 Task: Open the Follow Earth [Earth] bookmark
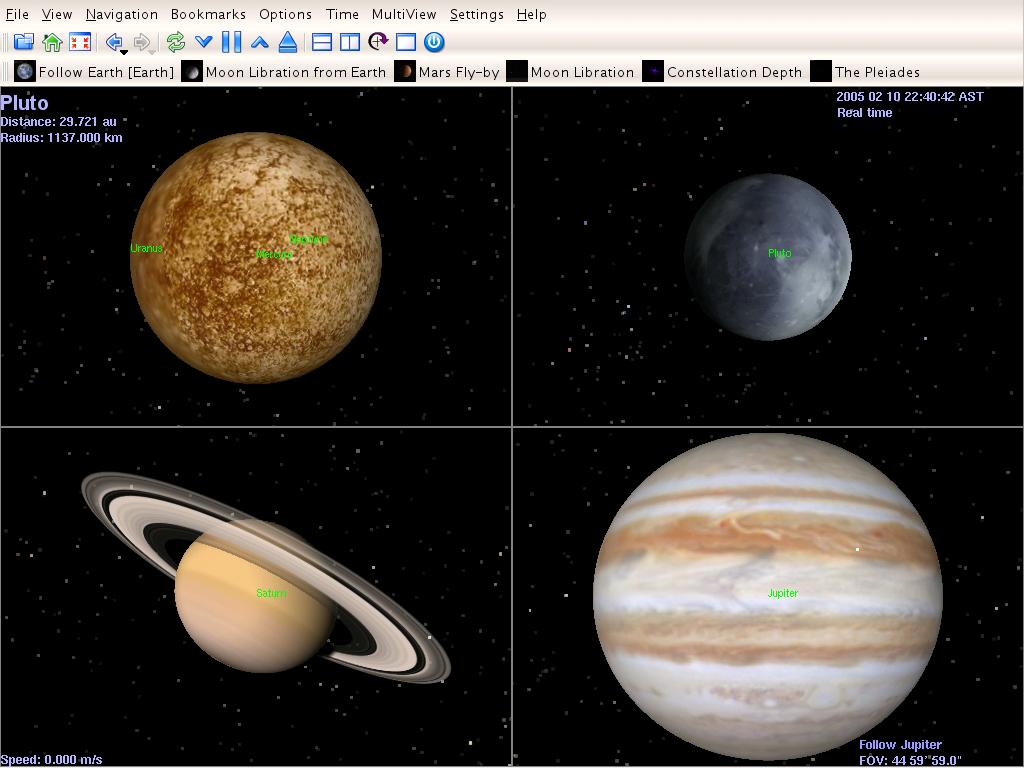click(95, 72)
